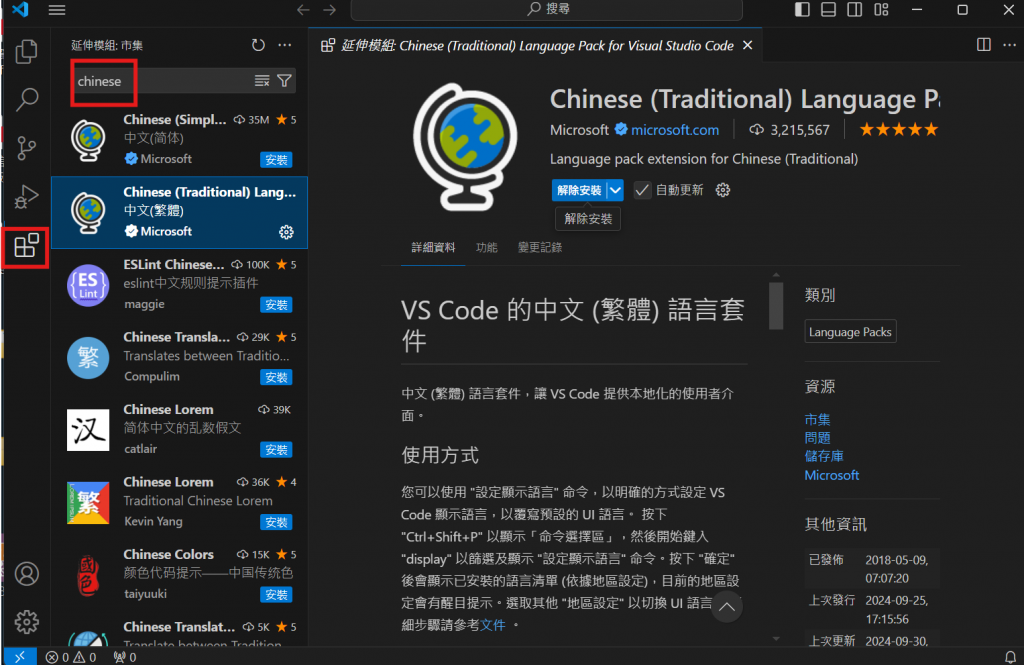Select the Chinese (Simplified) extension list item

(x=180, y=140)
